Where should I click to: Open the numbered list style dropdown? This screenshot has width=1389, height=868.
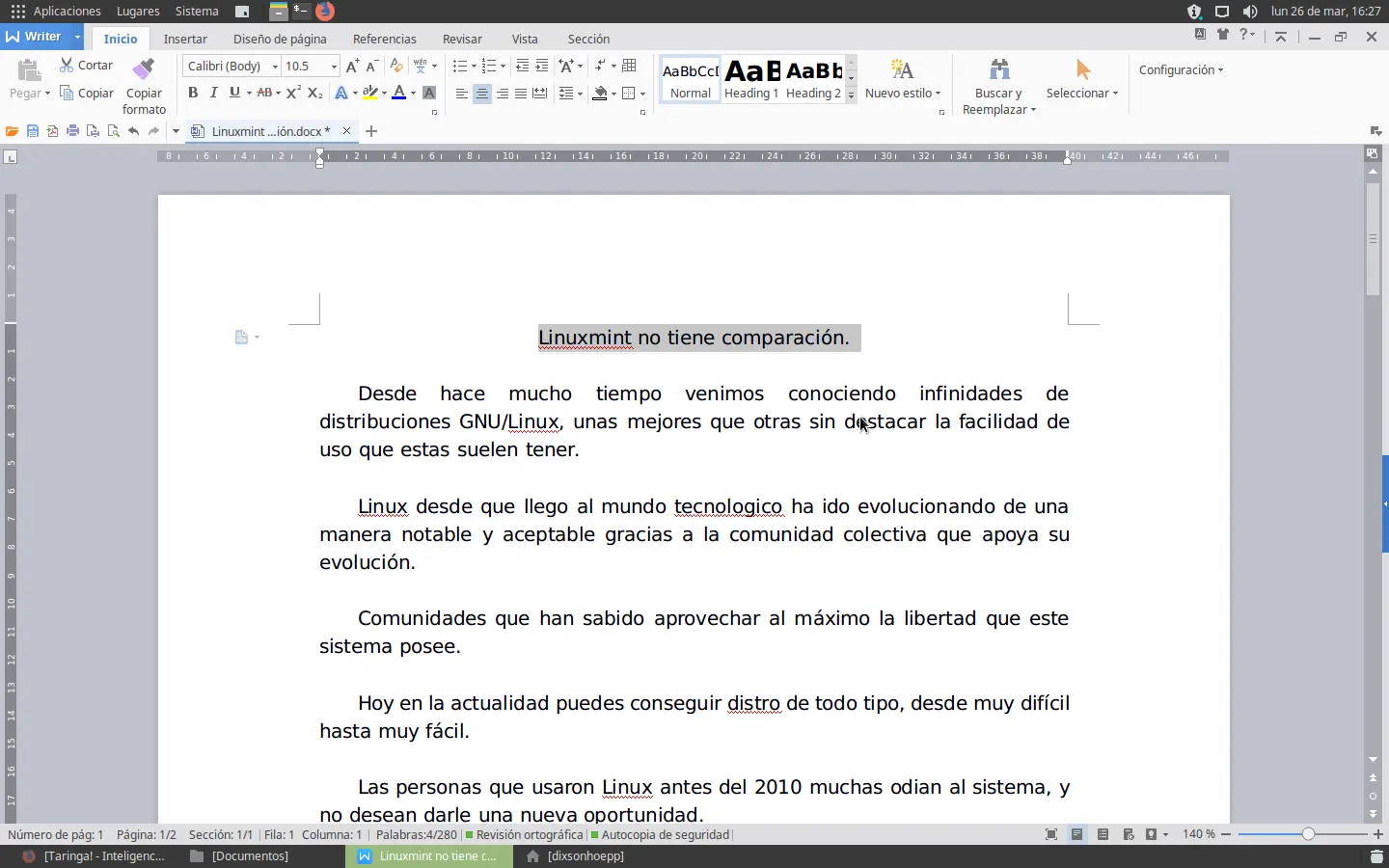click(x=503, y=66)
